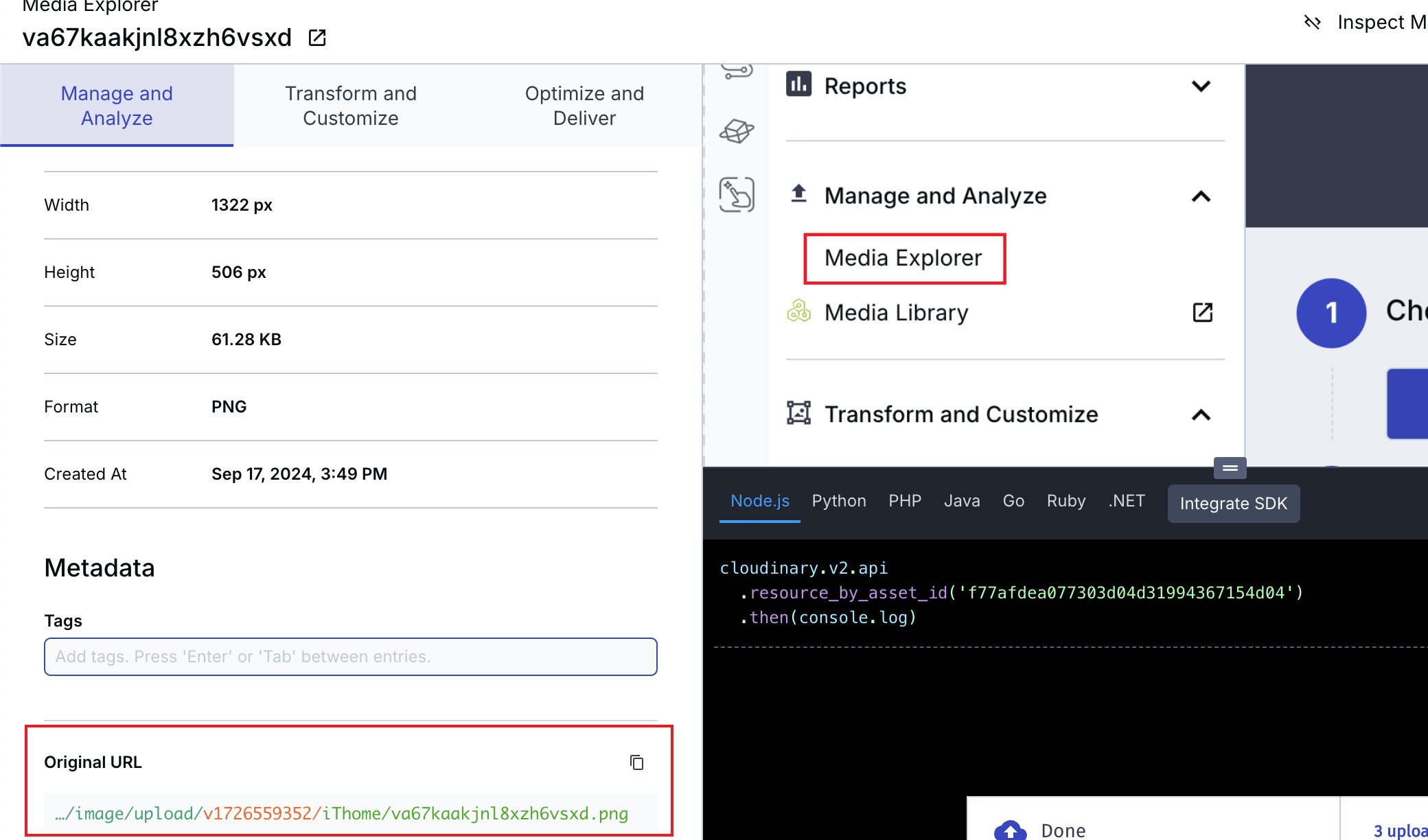The image size is (1428, 840).
Task: Click the Media Library external link icon
Action: point(1202,313)
